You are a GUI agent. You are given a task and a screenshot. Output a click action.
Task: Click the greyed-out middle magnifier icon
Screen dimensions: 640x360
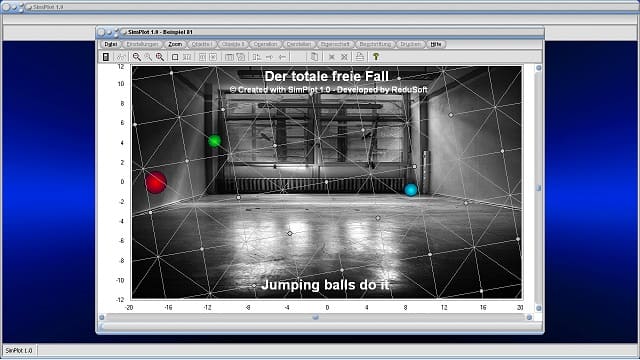click(148, 57)
